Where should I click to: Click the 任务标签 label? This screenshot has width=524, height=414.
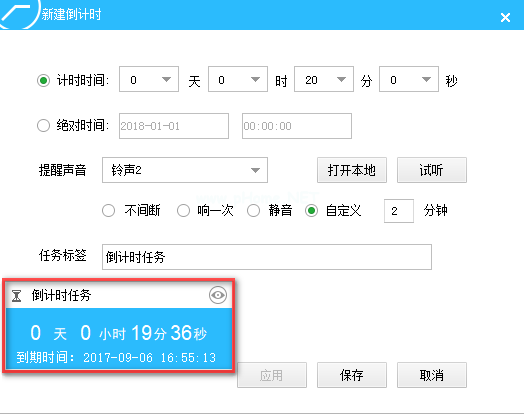62,256
